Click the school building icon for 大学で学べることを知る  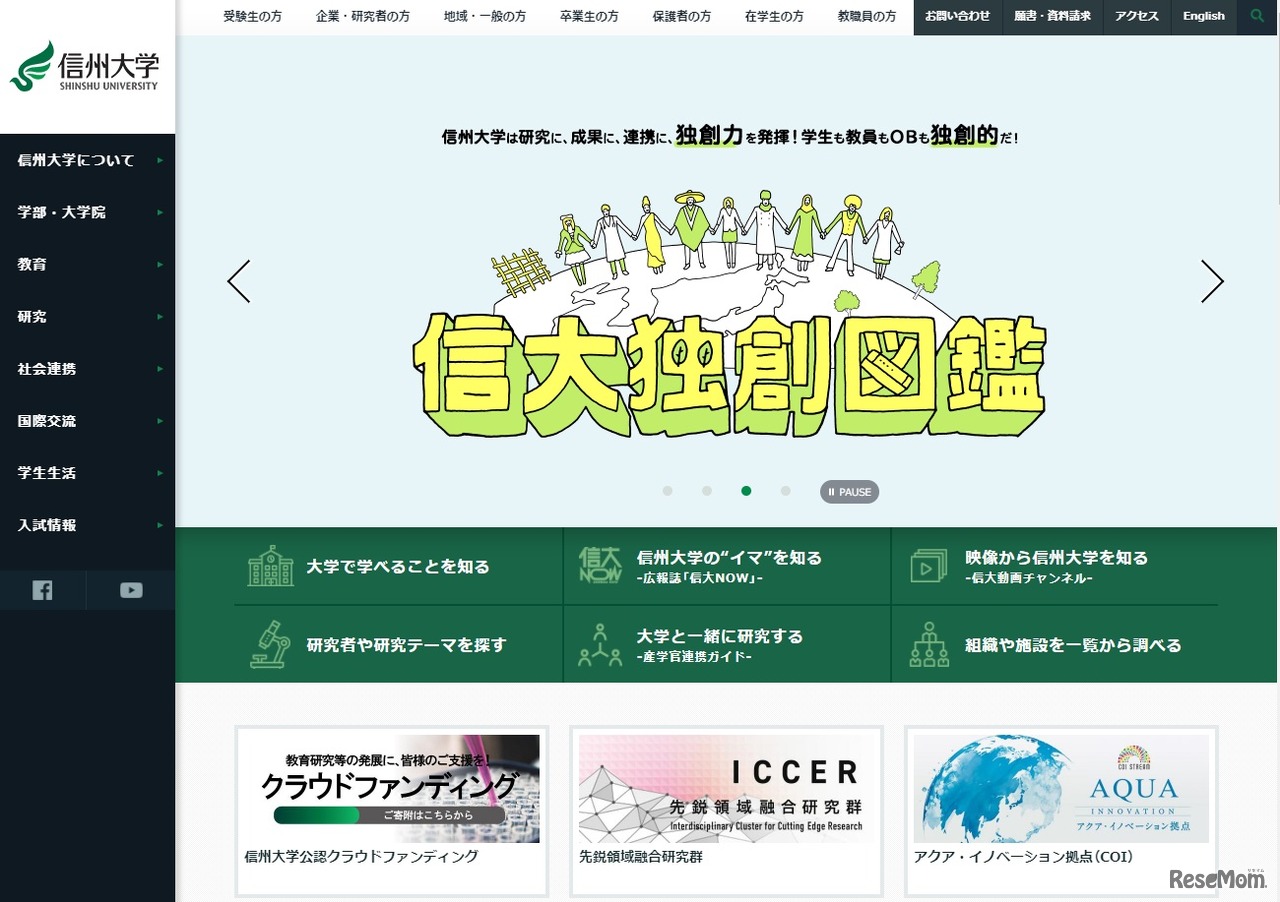tap(270, 565)
